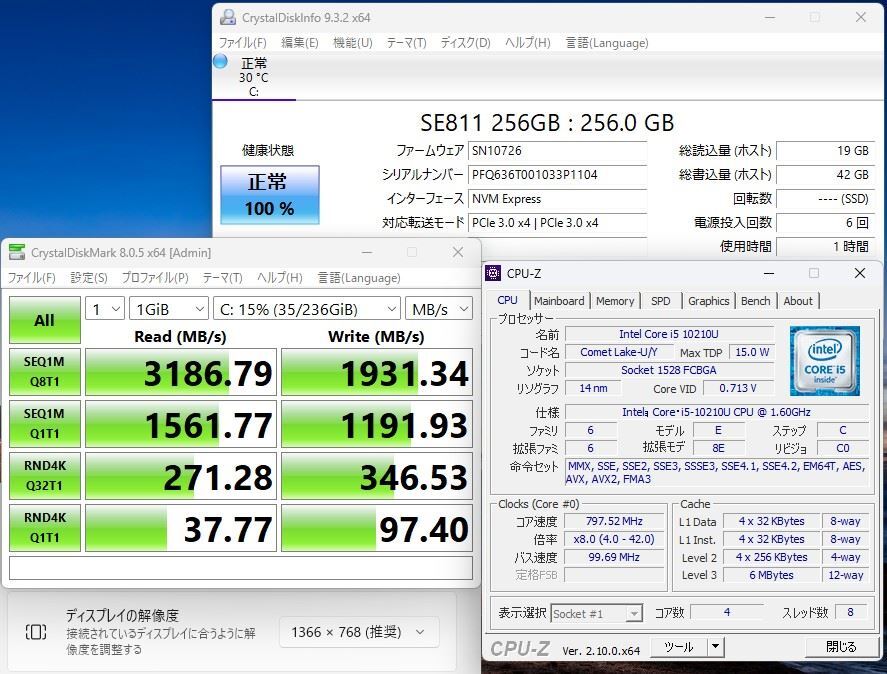Screen dimensions: 887x674
Task: Switch to the About tab in CPU-Z
Action: pyautogui.click(x=798, y=301)
